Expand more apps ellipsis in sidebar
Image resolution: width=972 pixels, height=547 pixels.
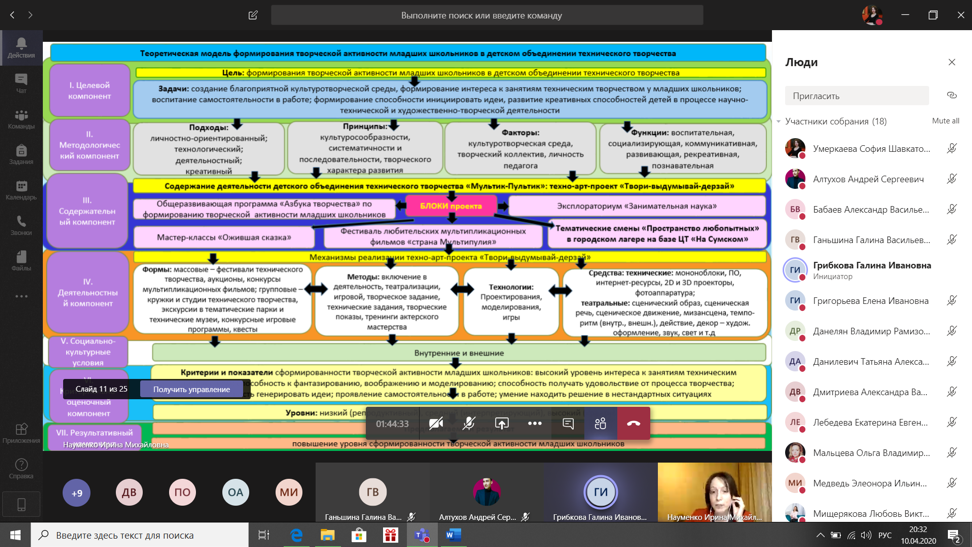(x=21, y=296)
